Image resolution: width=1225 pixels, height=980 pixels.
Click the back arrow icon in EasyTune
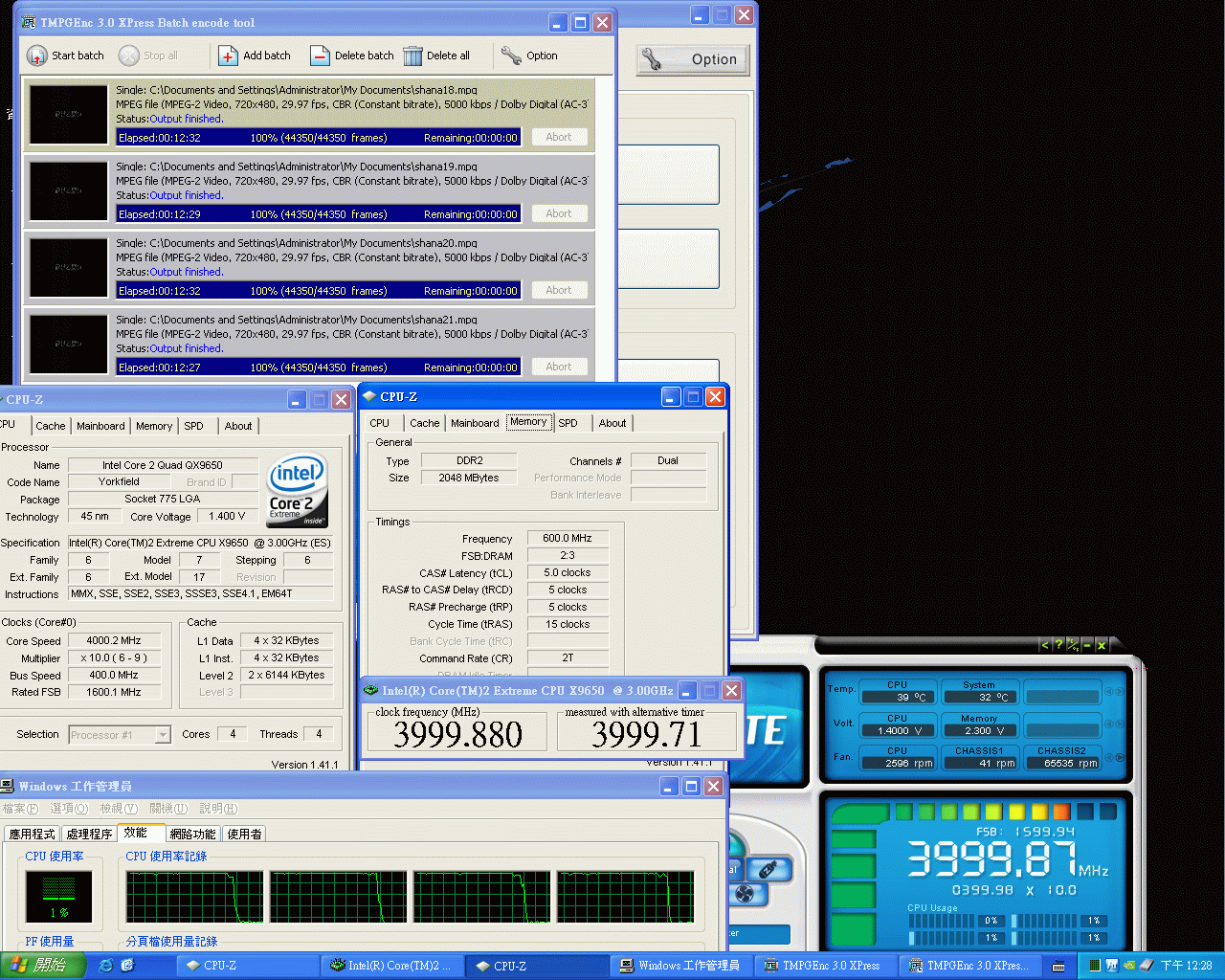click(x=1044, y=645)
